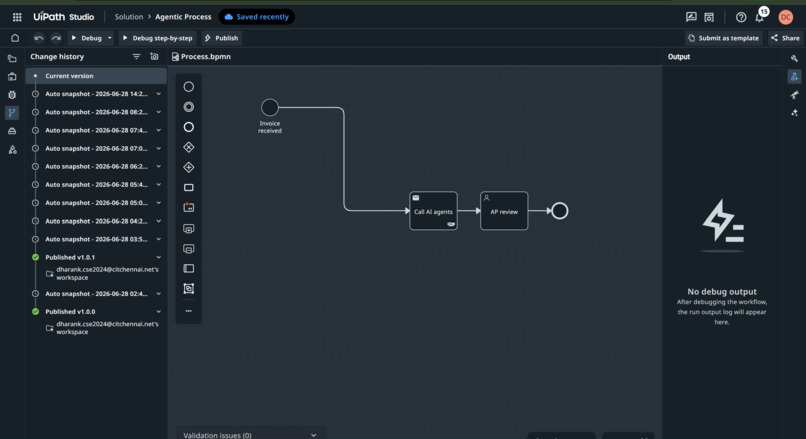Expand Auto snapshot 2026-06-28 07:4 entry

click(158, 130)
